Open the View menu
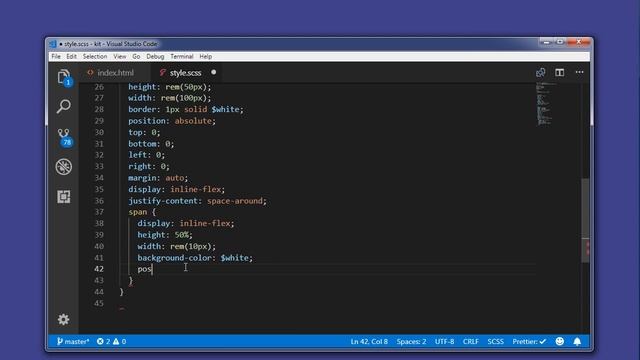 pyautogui.click(x=120, y=56)
